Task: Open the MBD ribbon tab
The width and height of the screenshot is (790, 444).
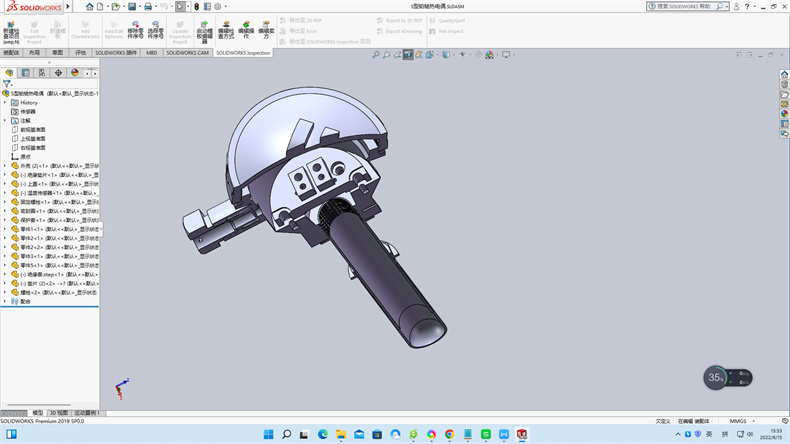Action: pos(151,52)
